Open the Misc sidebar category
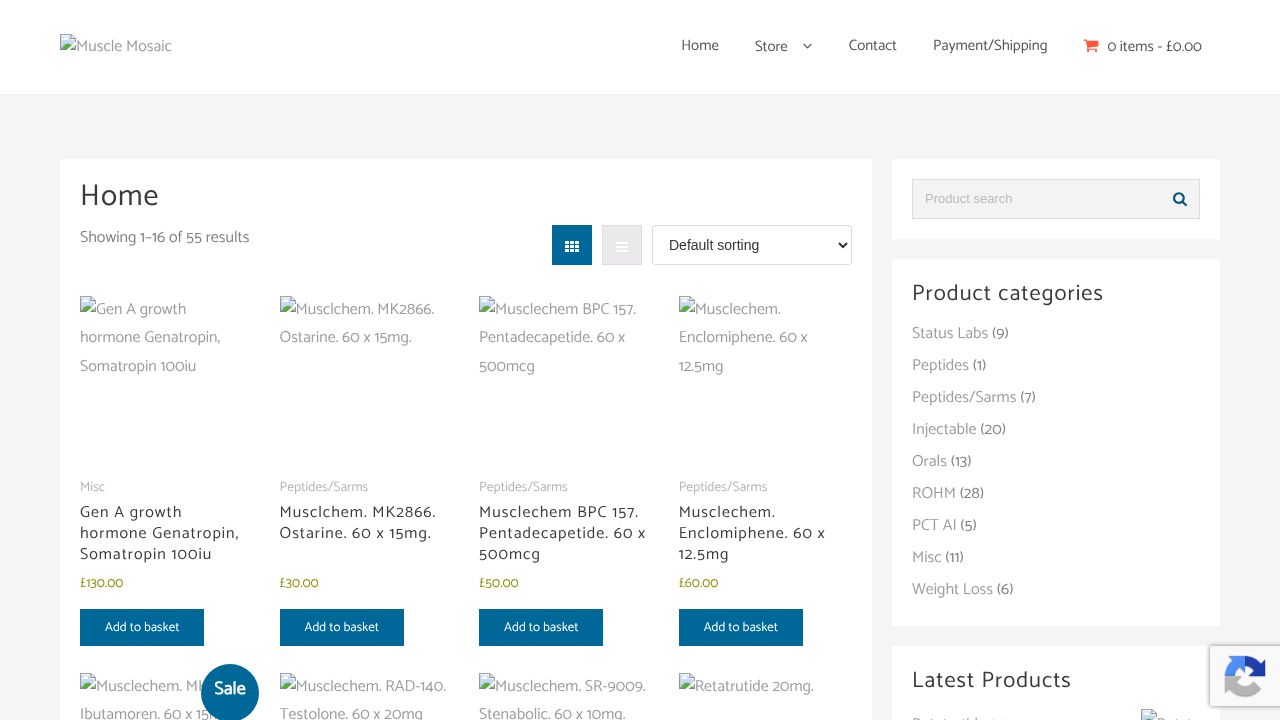 point(927,557)
